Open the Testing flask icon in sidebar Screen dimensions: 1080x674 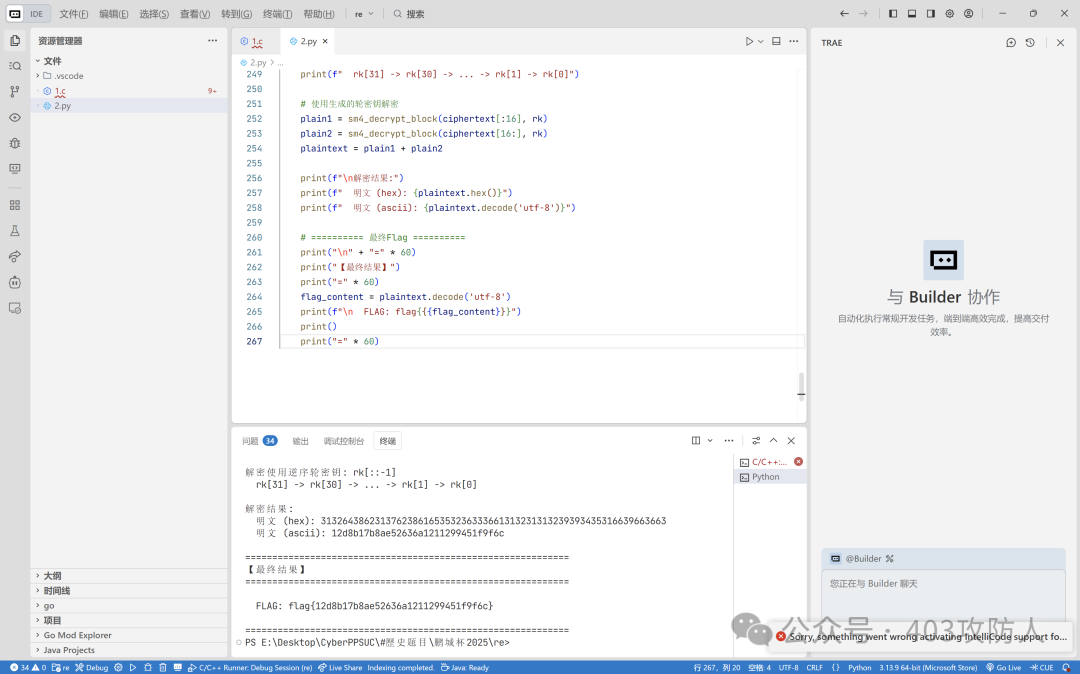[x=15, y=230]
